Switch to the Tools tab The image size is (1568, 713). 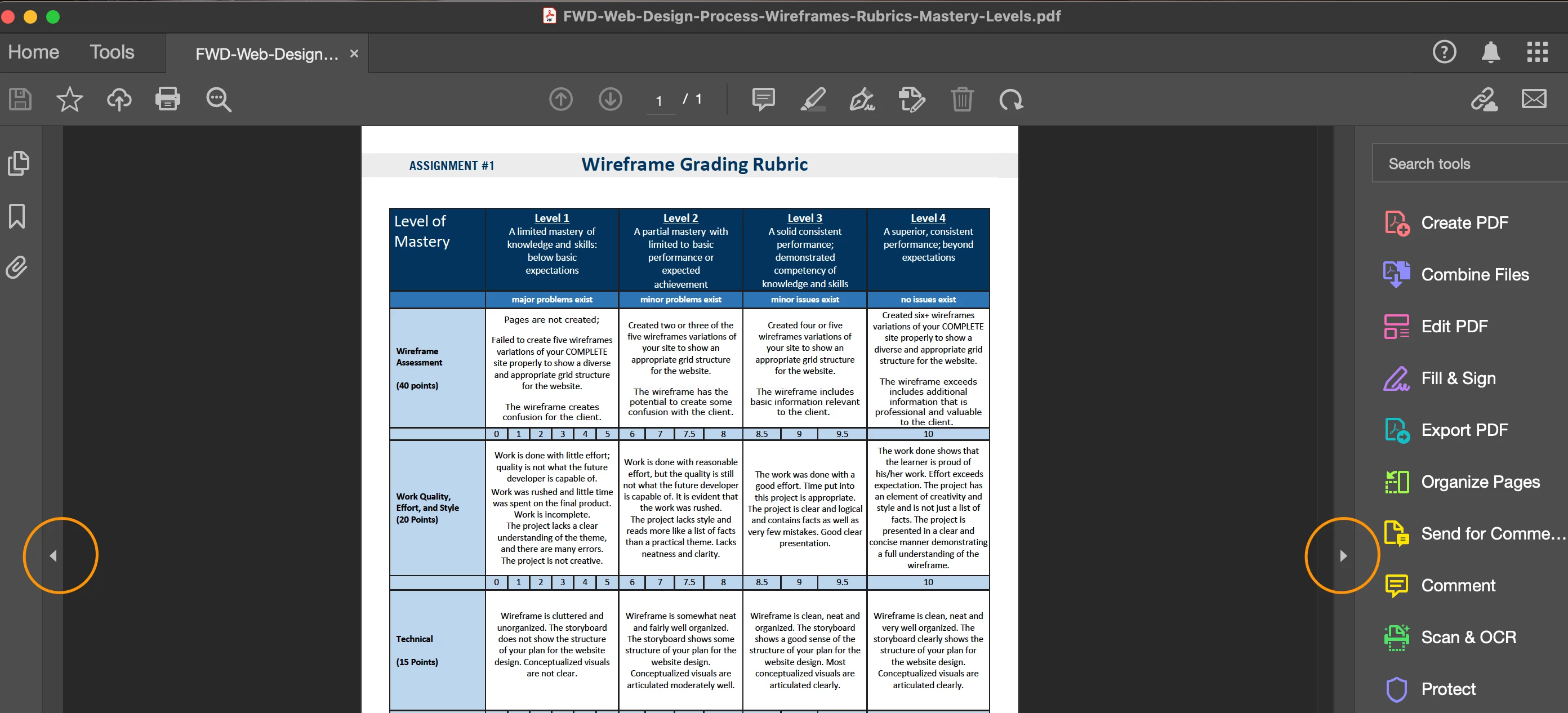pyautogui.click(x=112, y=52)
